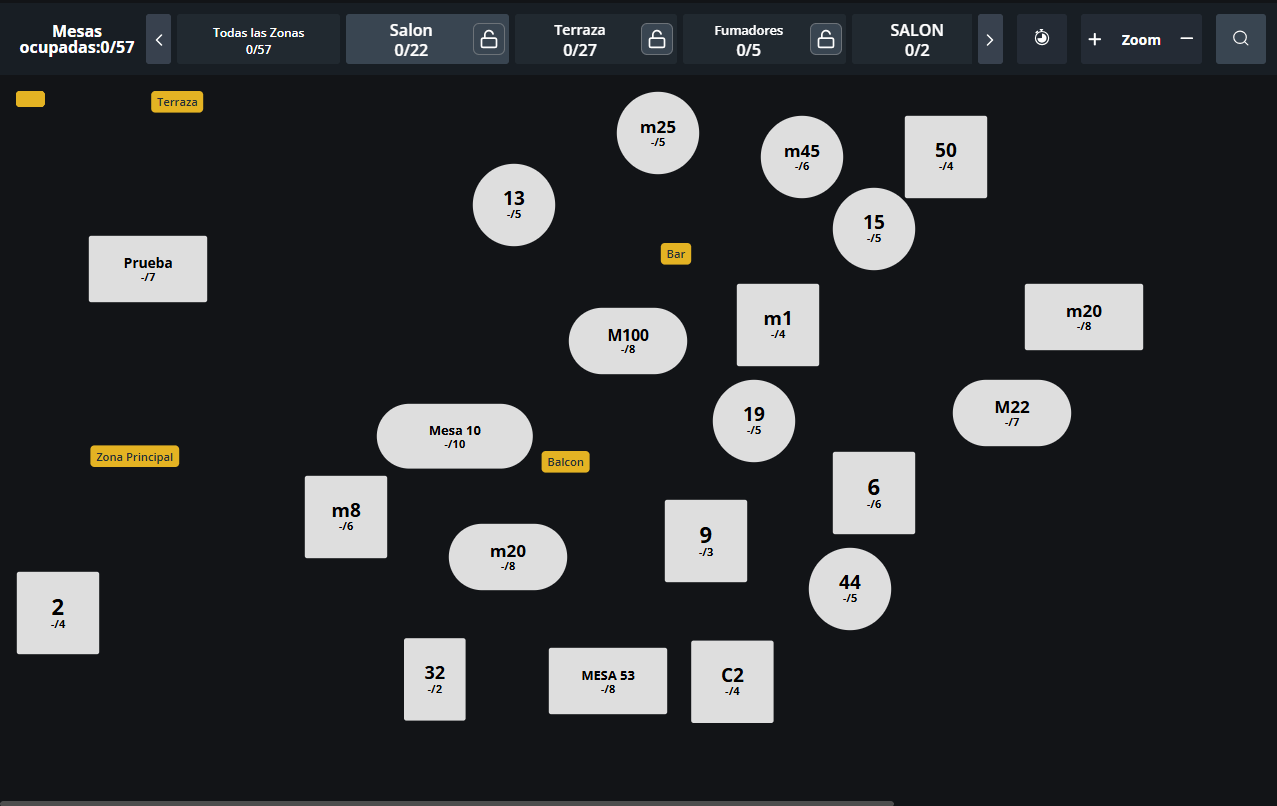Select square table 9
Viewport: 1277px width, 806px height.
pyautogui.click(x=706, y=541)
